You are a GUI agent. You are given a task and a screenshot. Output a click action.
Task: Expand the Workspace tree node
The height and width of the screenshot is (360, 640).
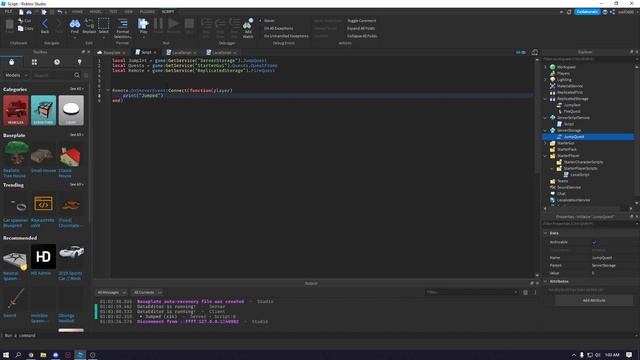pos(545,67)
